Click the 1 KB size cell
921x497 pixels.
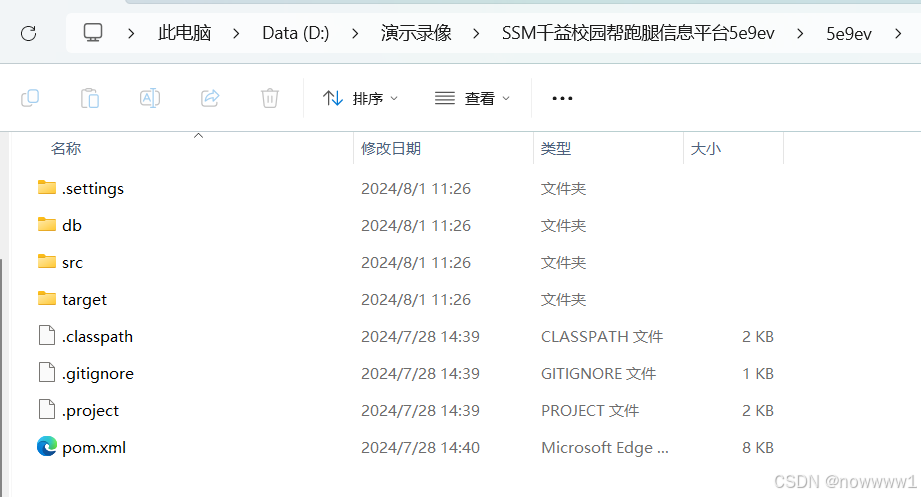click(x=758, y=374)
